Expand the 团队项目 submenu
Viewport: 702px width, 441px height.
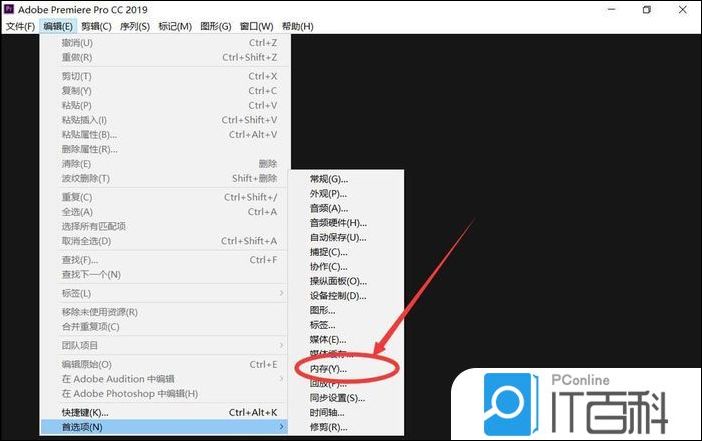[164, 346]
